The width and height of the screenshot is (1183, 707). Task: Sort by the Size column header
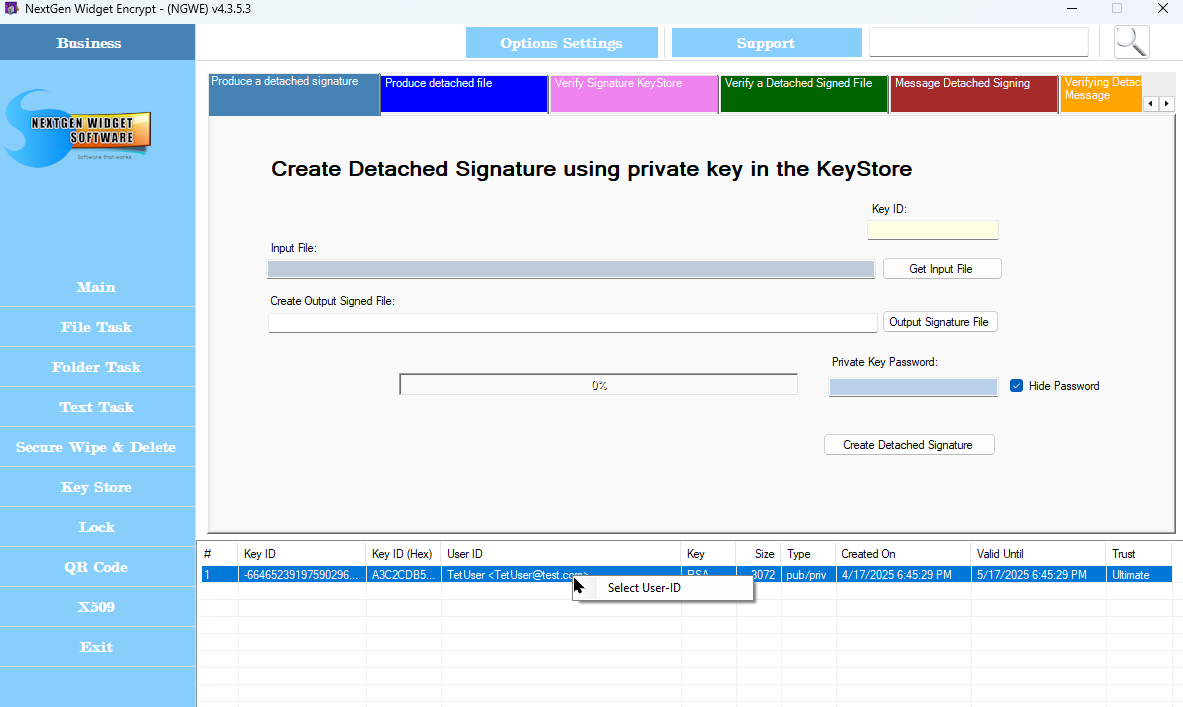[x=758, y=554]
